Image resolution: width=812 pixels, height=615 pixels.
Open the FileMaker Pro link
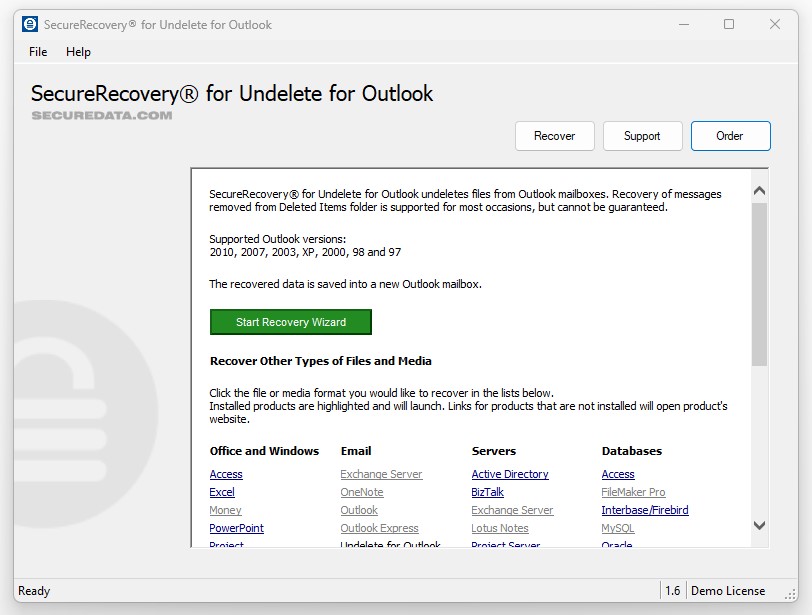click(x=633, y=492)
